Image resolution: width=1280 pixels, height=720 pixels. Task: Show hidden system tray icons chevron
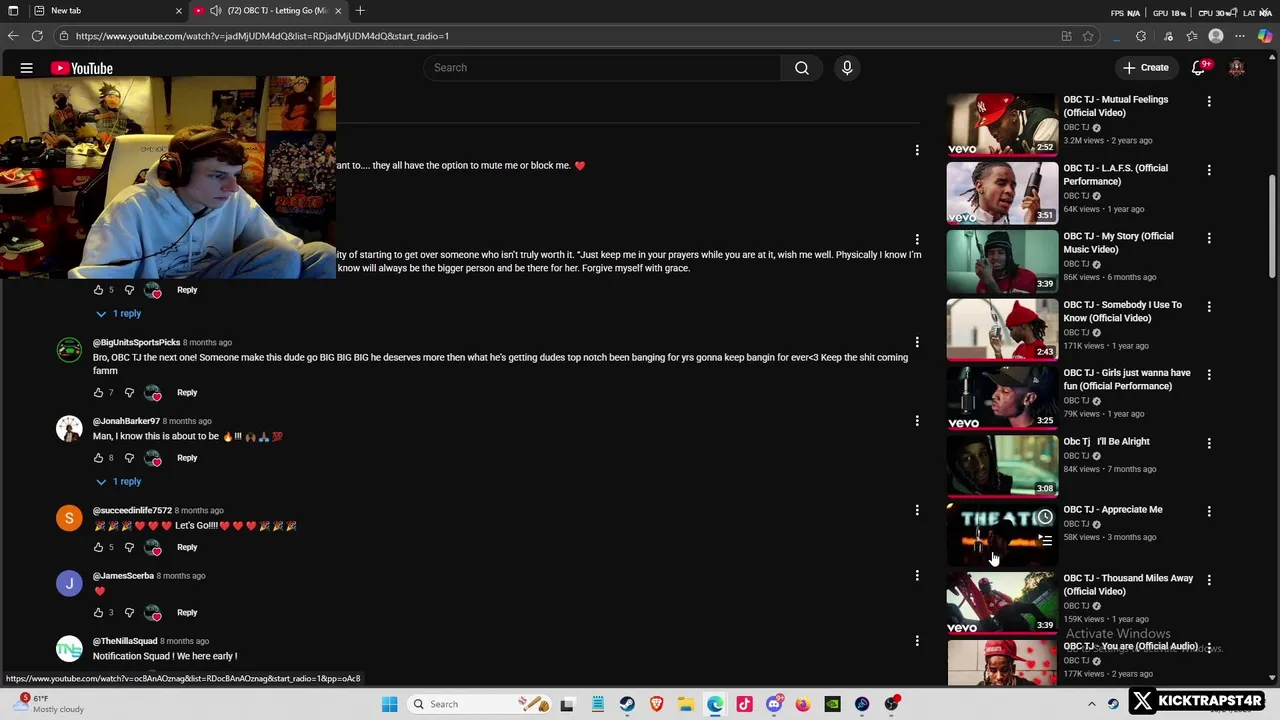[x=1092, y=704]
